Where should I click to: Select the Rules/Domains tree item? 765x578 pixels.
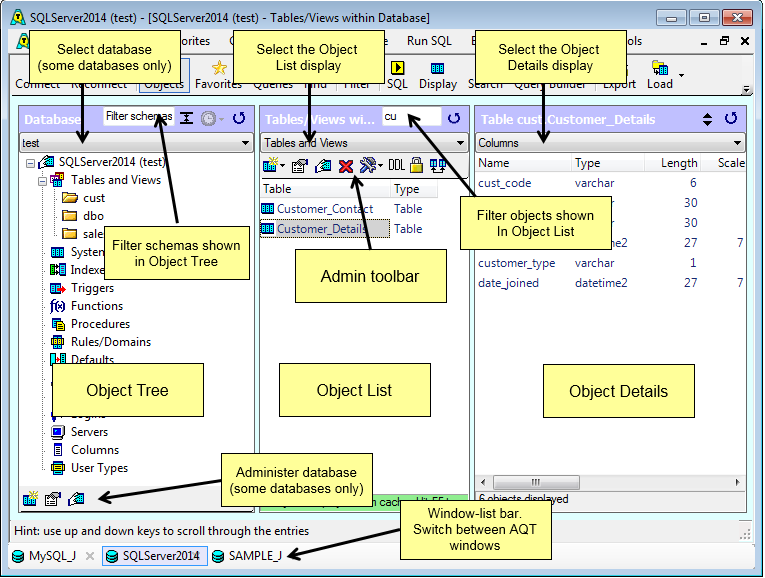click(x=111, y=342)
